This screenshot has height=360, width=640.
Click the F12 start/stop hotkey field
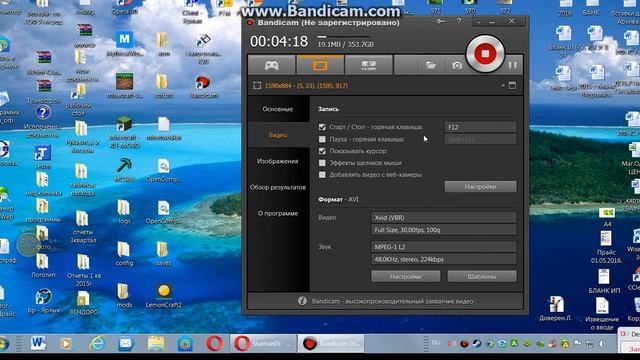pyautogui.click(x=480, y=127)
